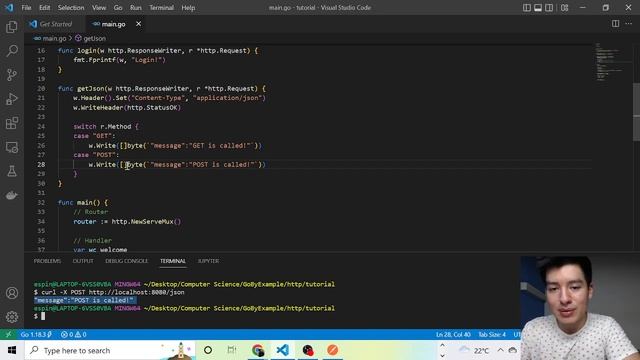Click 'case "POST":' code line

[x=96, y=155]
